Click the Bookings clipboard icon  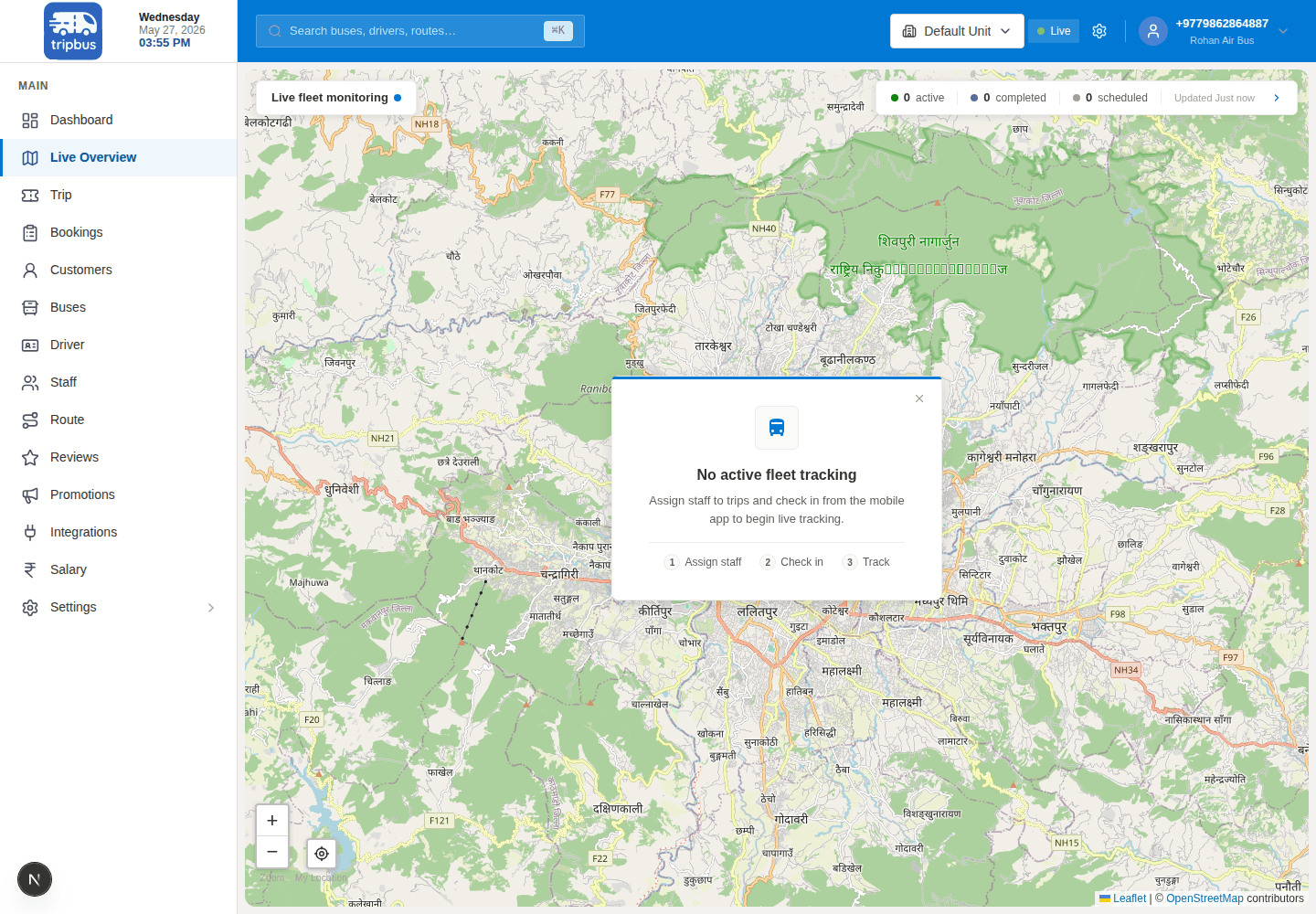[30, 233]
